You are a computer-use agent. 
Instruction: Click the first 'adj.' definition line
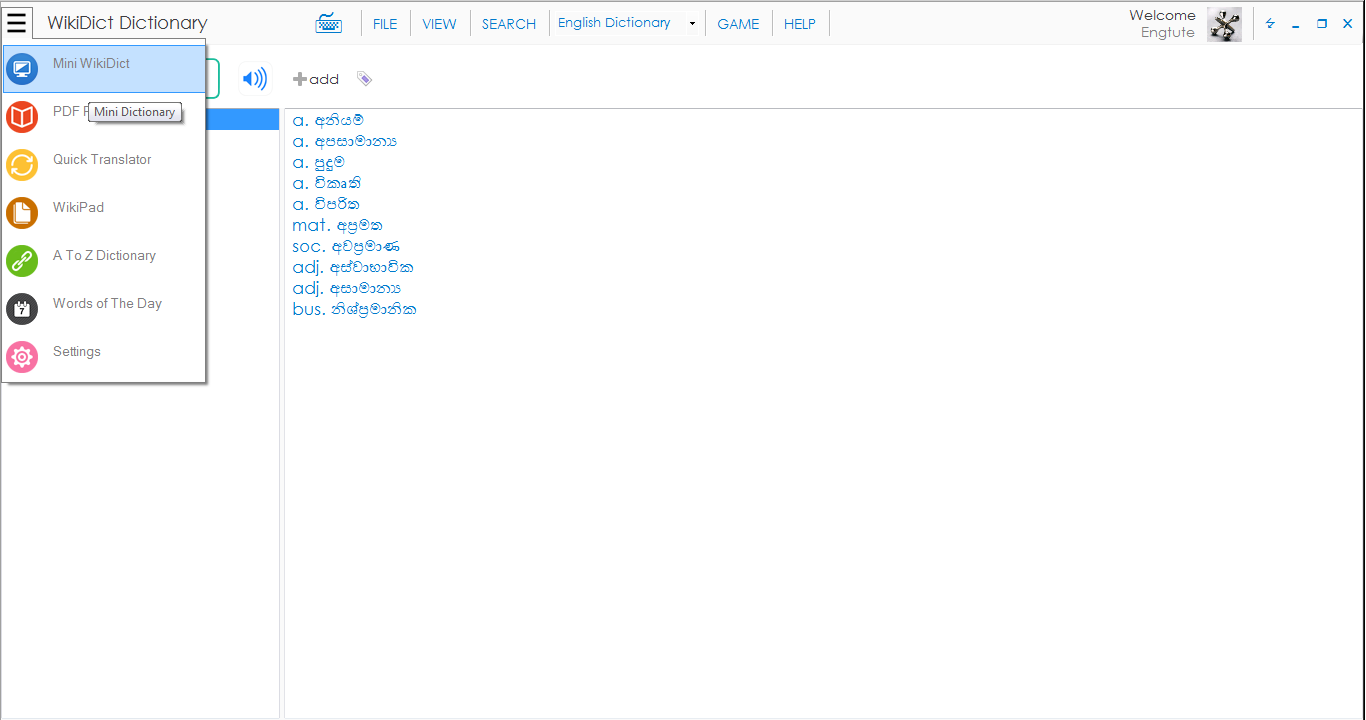tap(353, 267)
